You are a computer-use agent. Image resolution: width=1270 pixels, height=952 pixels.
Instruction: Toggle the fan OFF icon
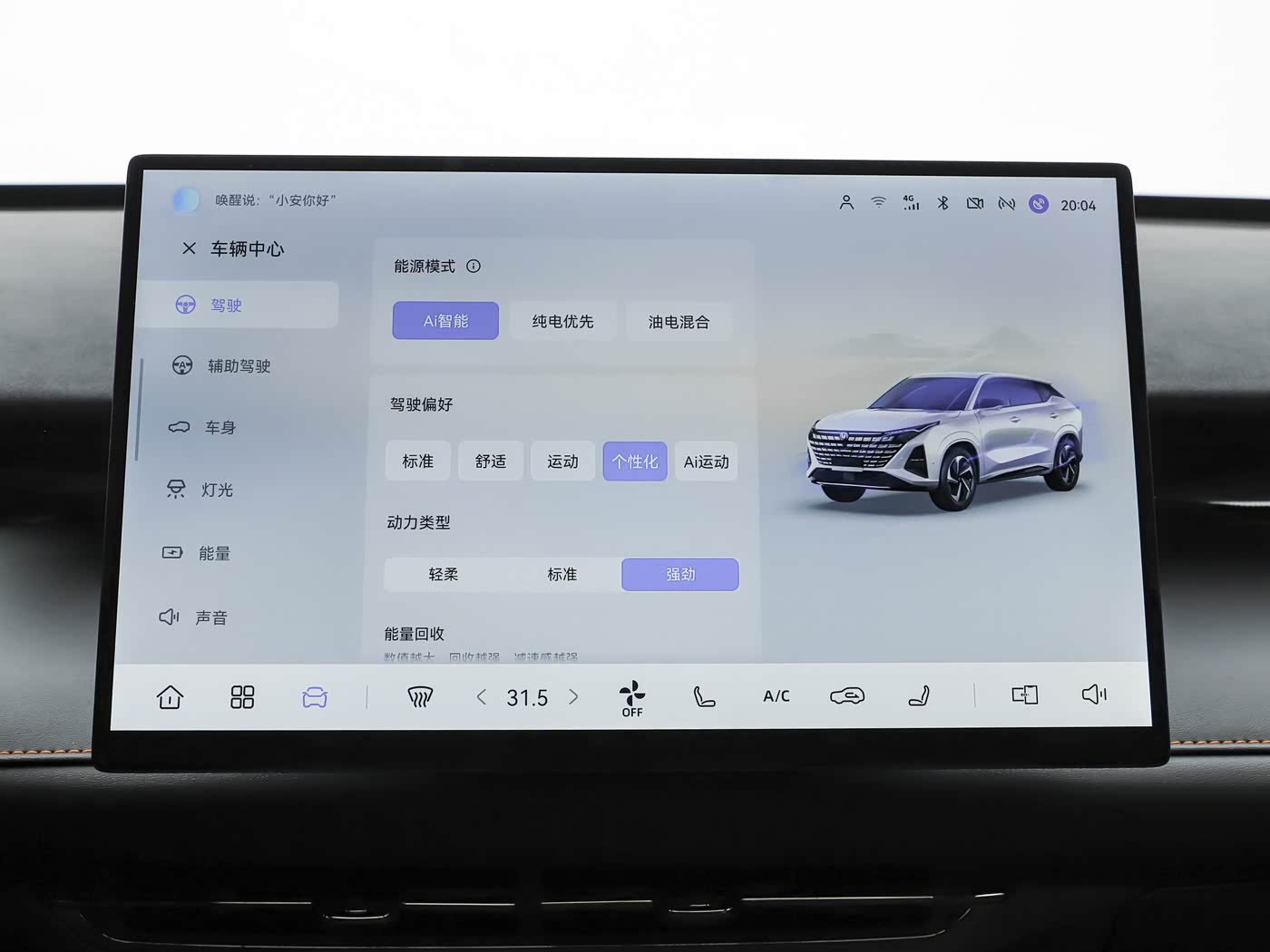[x=632, y=698]
